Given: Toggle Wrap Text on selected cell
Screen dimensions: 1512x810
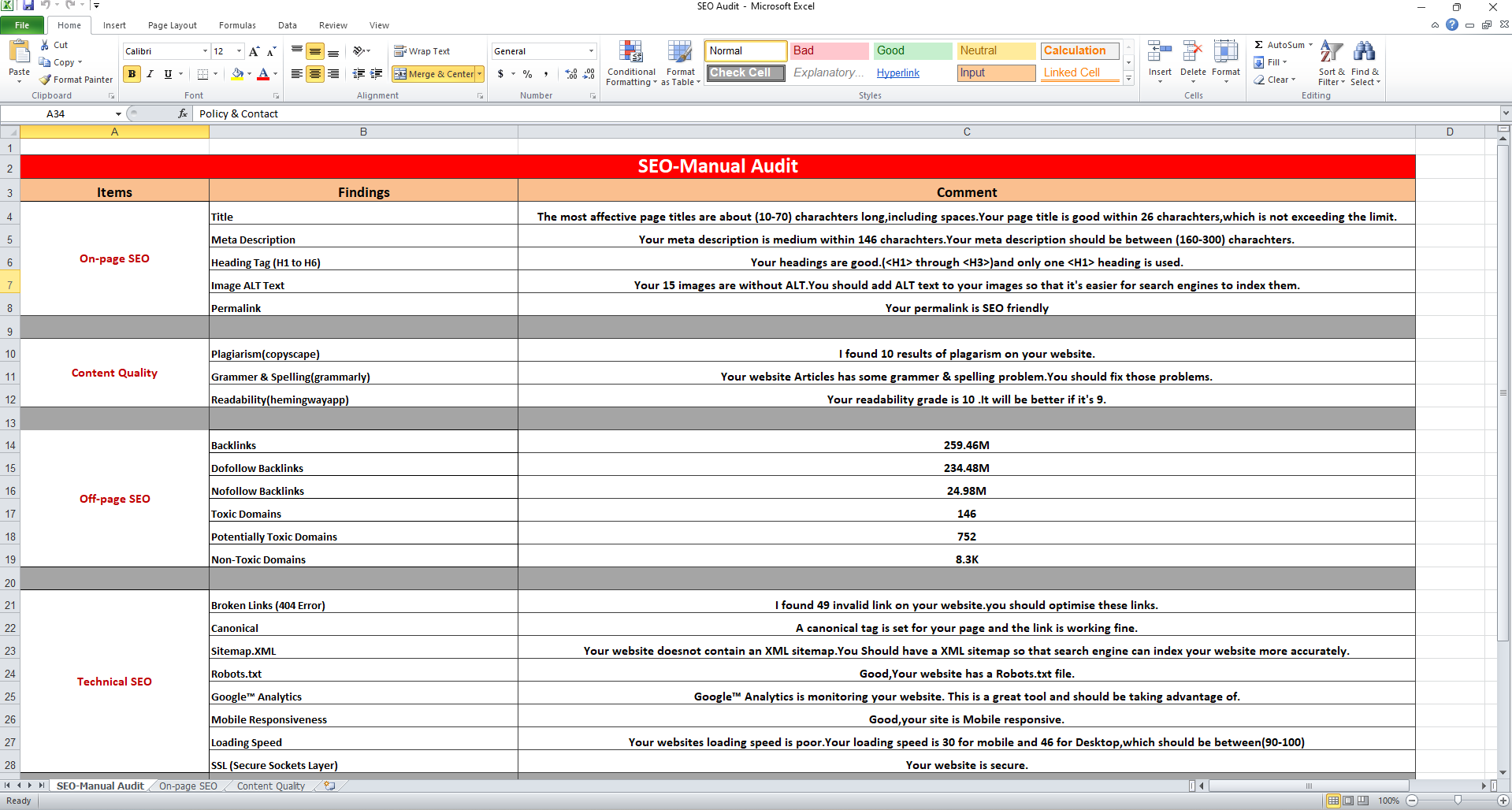Looking at the screenshot, I should click(x=422, y=51).
